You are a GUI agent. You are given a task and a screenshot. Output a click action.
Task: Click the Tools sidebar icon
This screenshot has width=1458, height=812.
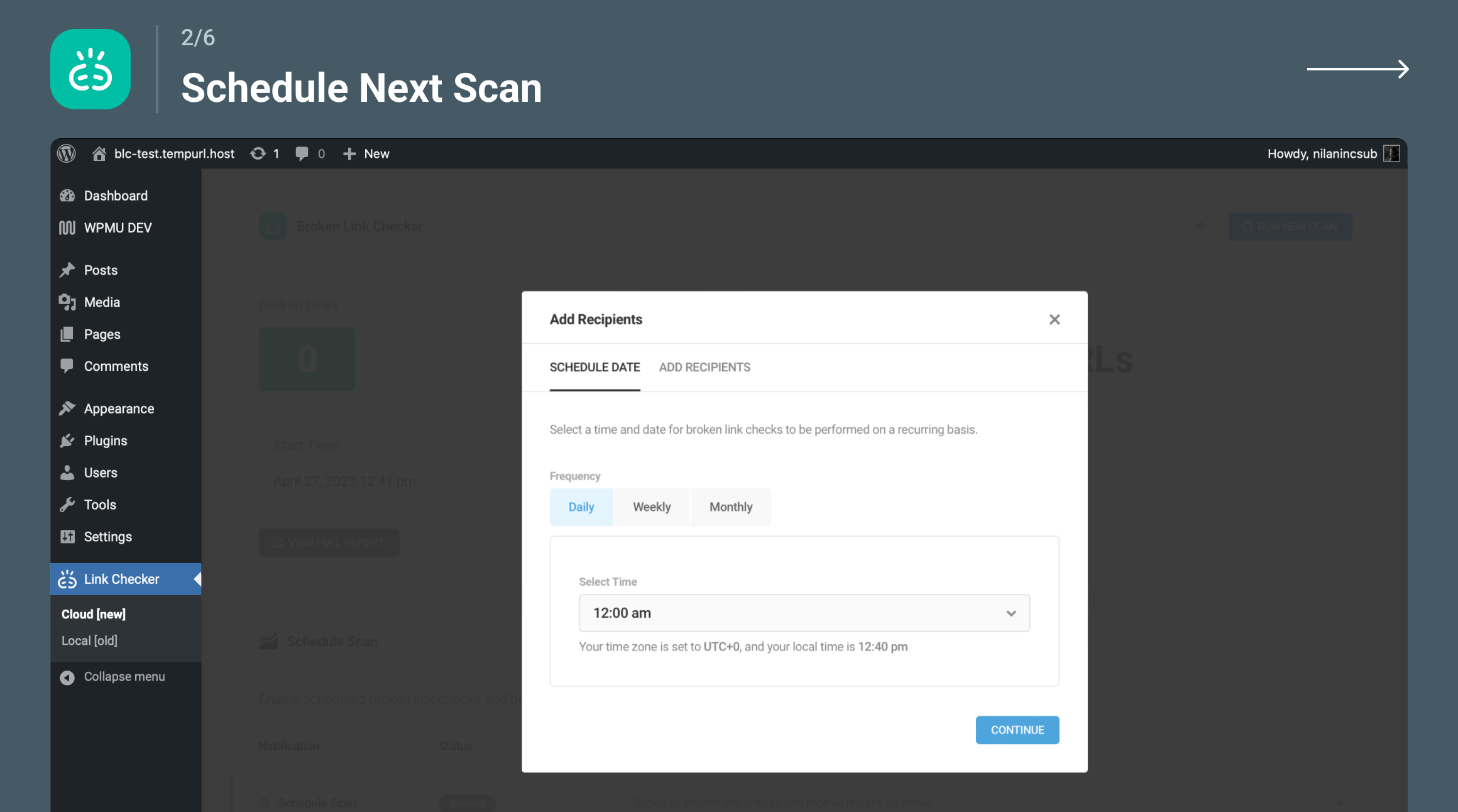68,504
